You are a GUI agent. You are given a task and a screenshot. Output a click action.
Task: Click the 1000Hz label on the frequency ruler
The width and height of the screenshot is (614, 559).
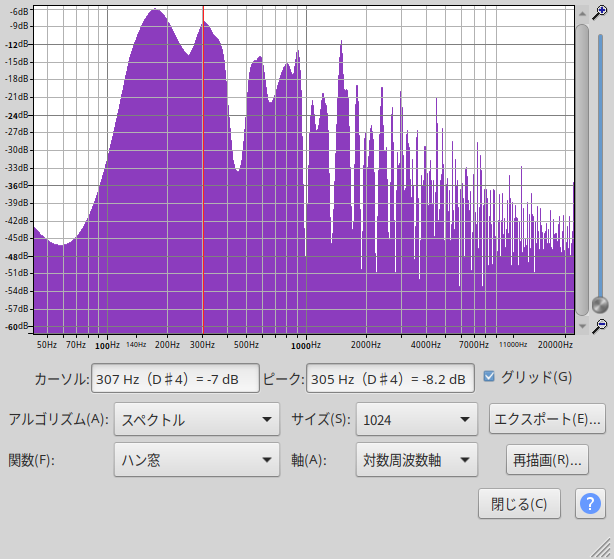[305, 344]
